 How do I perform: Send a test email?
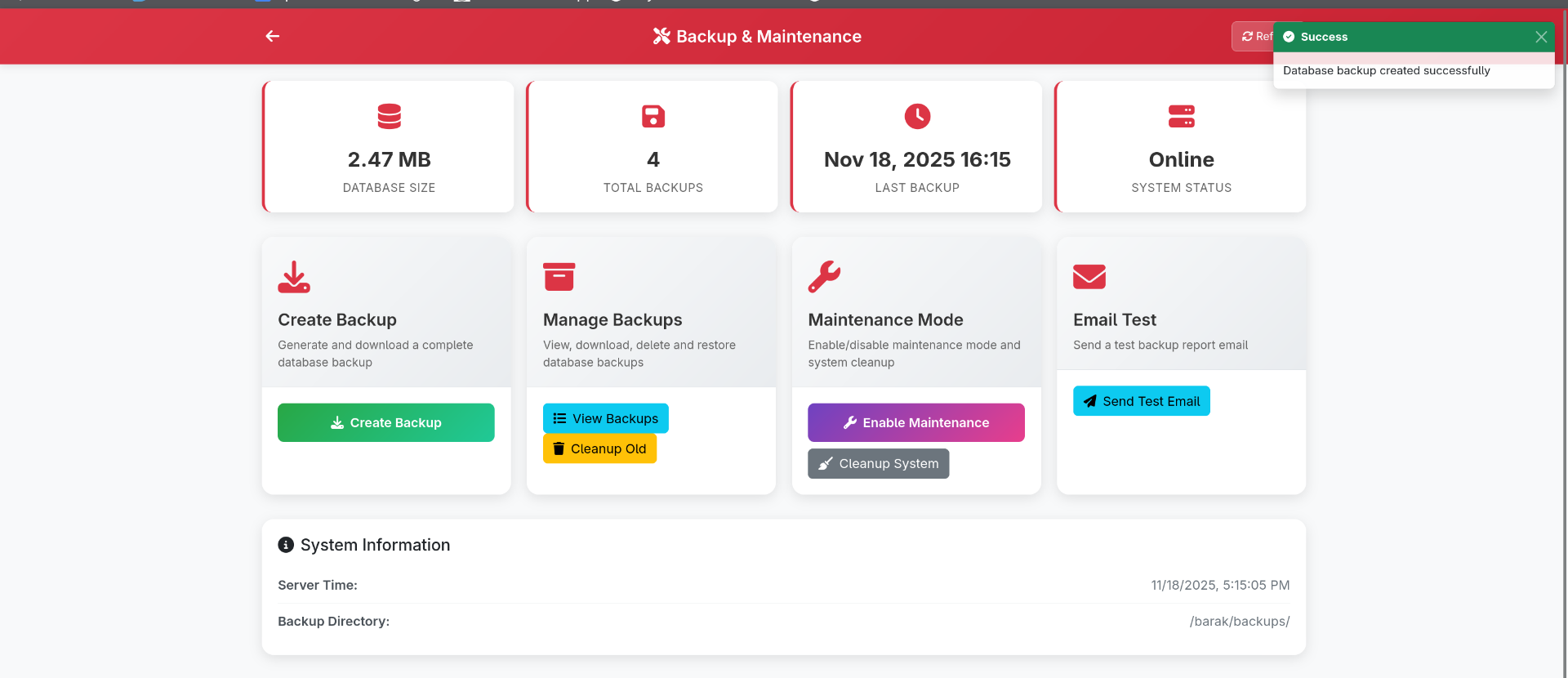coord(1141,401)
